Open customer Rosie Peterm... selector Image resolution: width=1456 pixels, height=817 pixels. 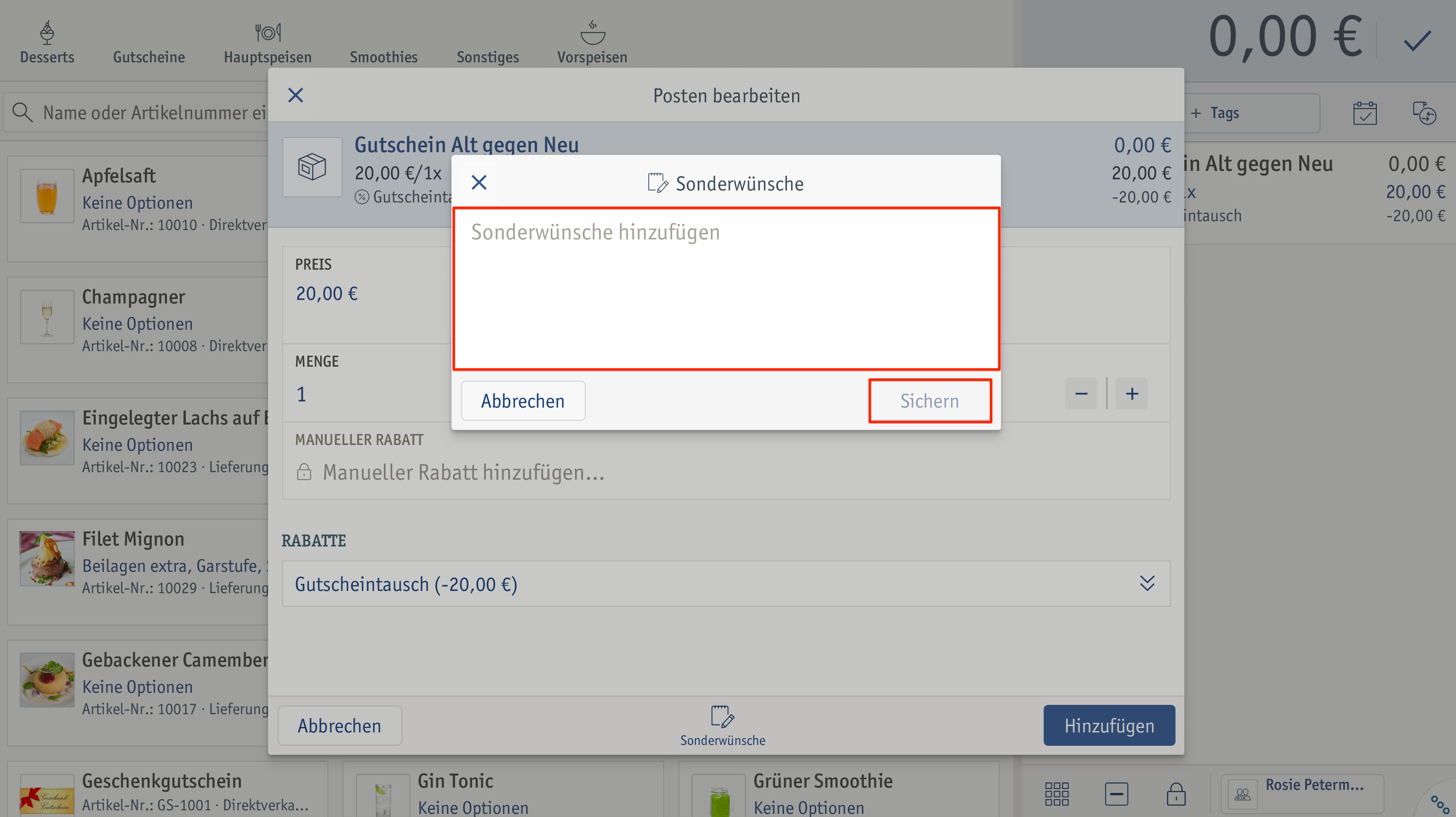(x=1302, y=794)
